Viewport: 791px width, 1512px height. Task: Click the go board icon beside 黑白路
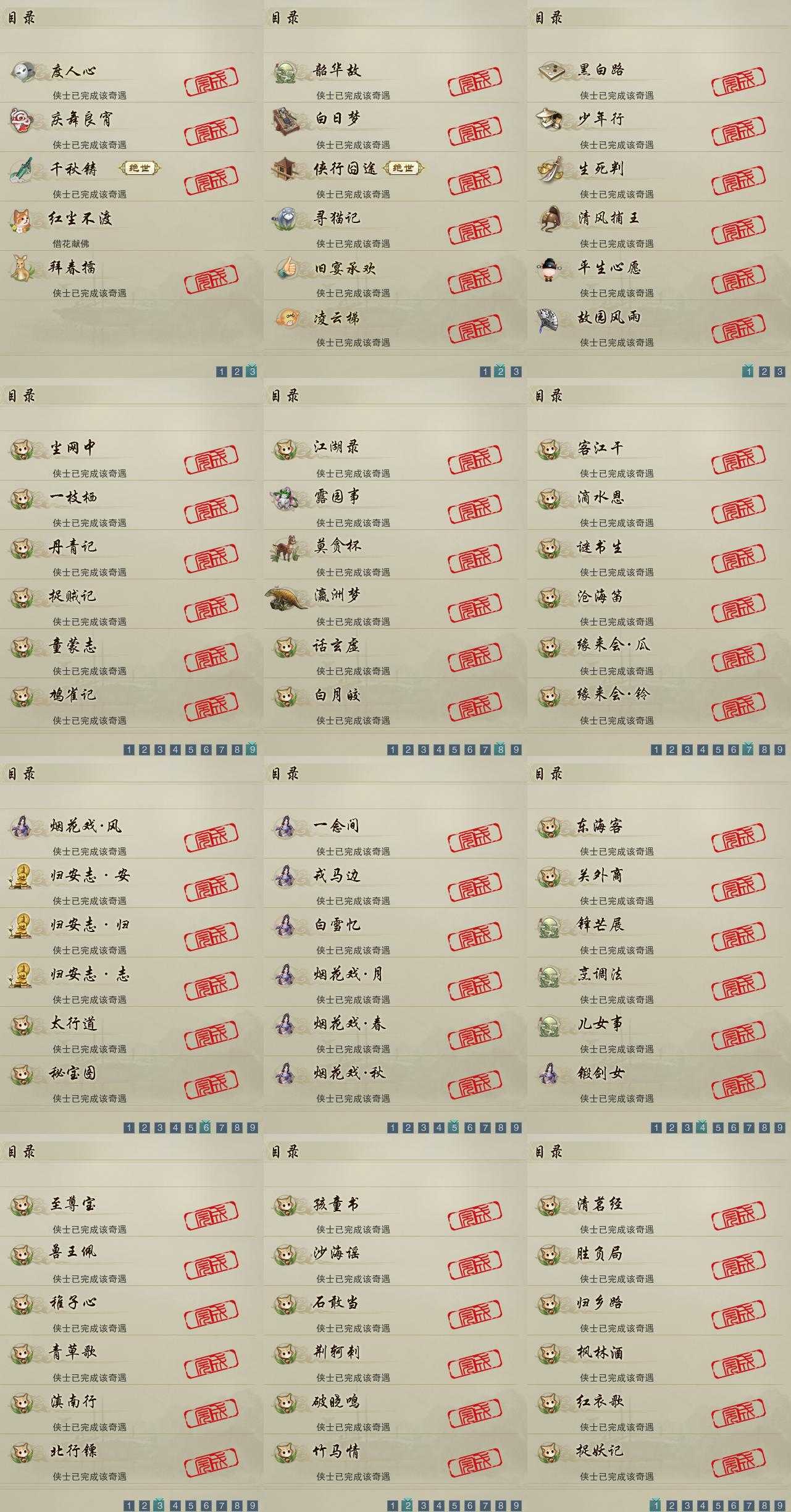coord(550,70)
